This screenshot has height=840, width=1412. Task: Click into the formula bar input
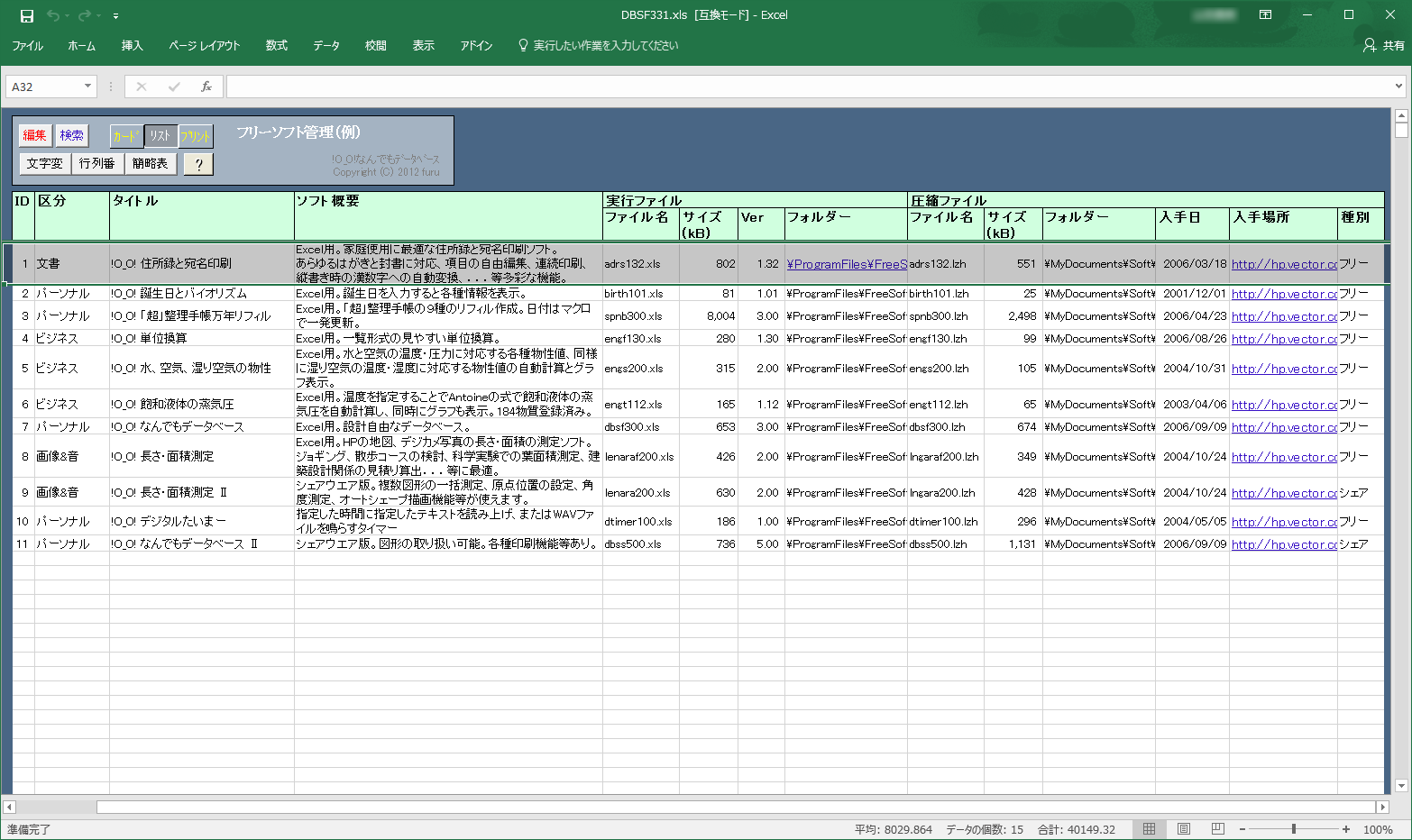[808, 87]
